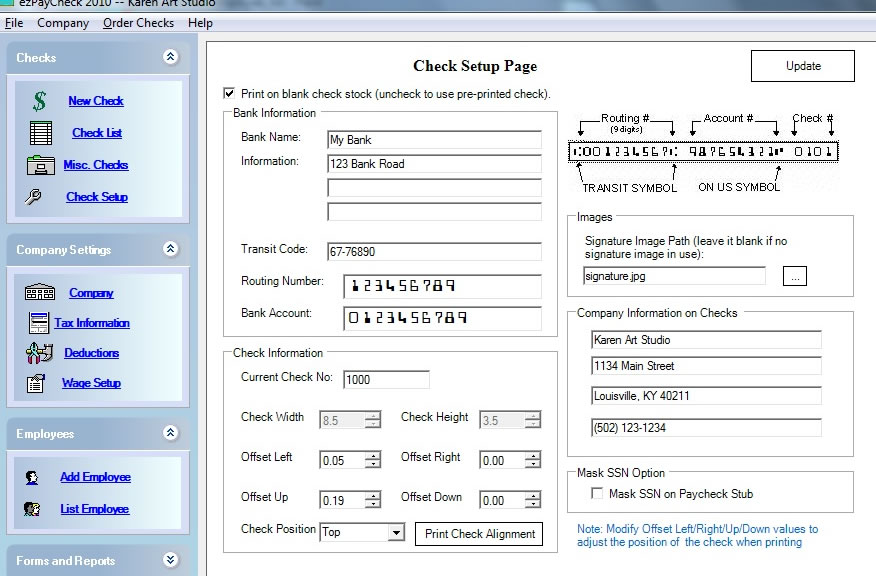Enable Mask SSN on Paycheck Stub
The width and height of the screenshot is (876, 579).
(597, 493)
